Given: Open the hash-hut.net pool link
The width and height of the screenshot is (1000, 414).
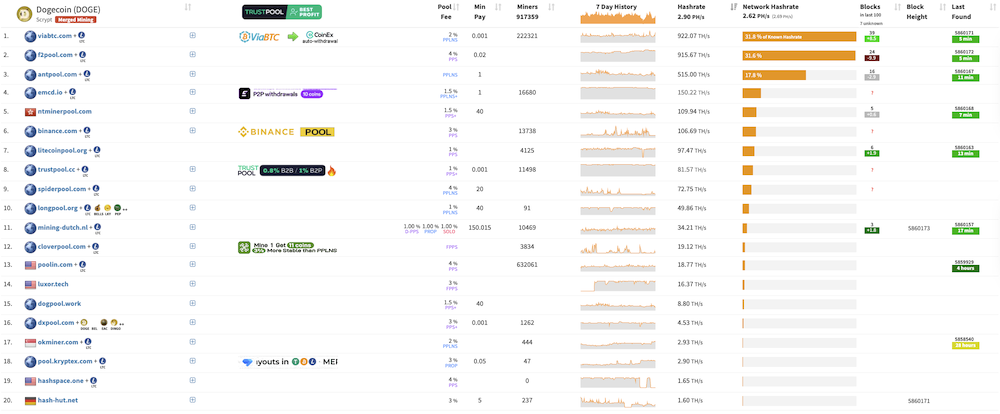Looking at the screenshot, I should (x=59, y=400).
